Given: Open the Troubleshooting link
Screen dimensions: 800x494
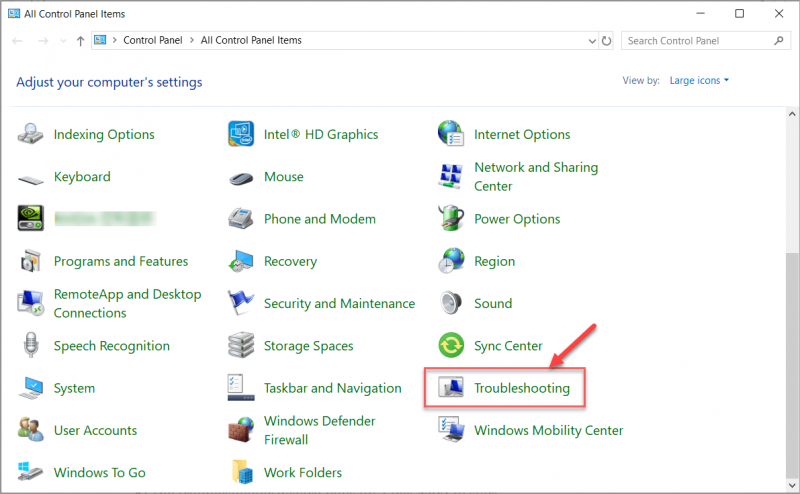Looking at the screenshot, I should pos(522,388).
